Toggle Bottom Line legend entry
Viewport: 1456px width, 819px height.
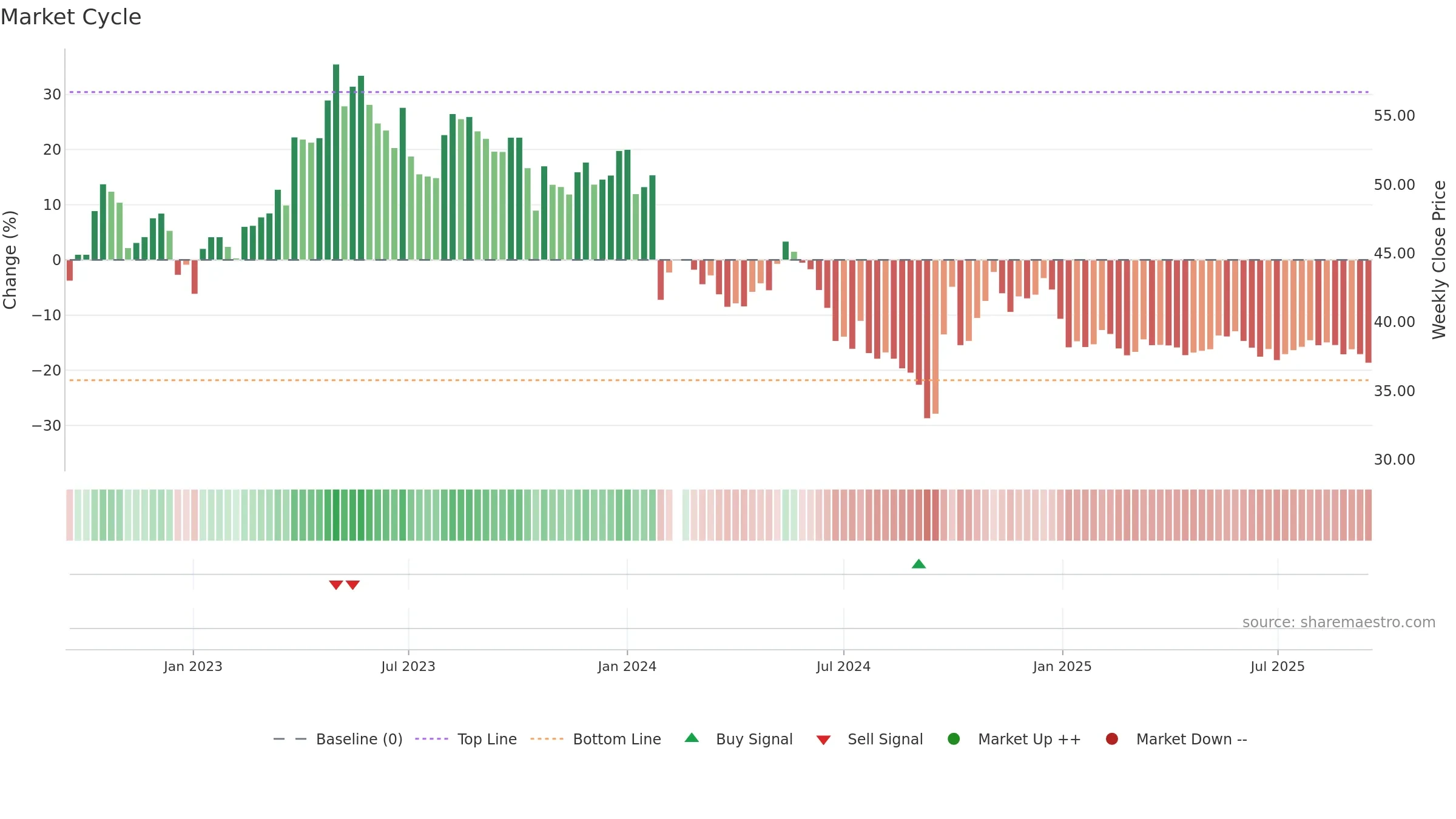point(596,739)
